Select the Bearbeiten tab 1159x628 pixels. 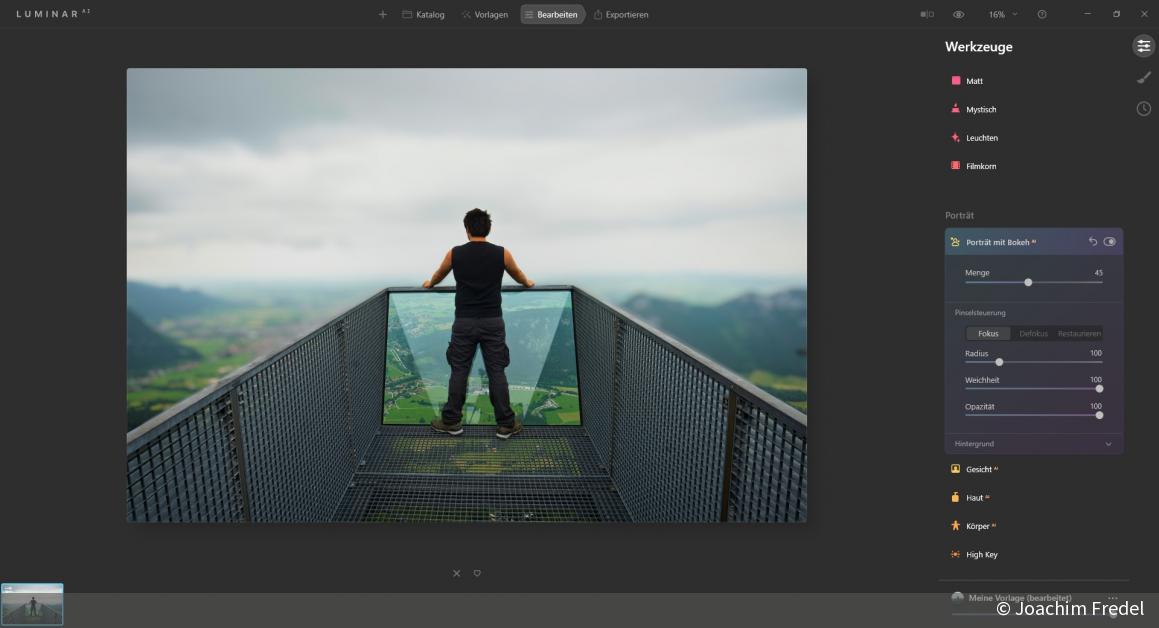(x=551, y=15)
